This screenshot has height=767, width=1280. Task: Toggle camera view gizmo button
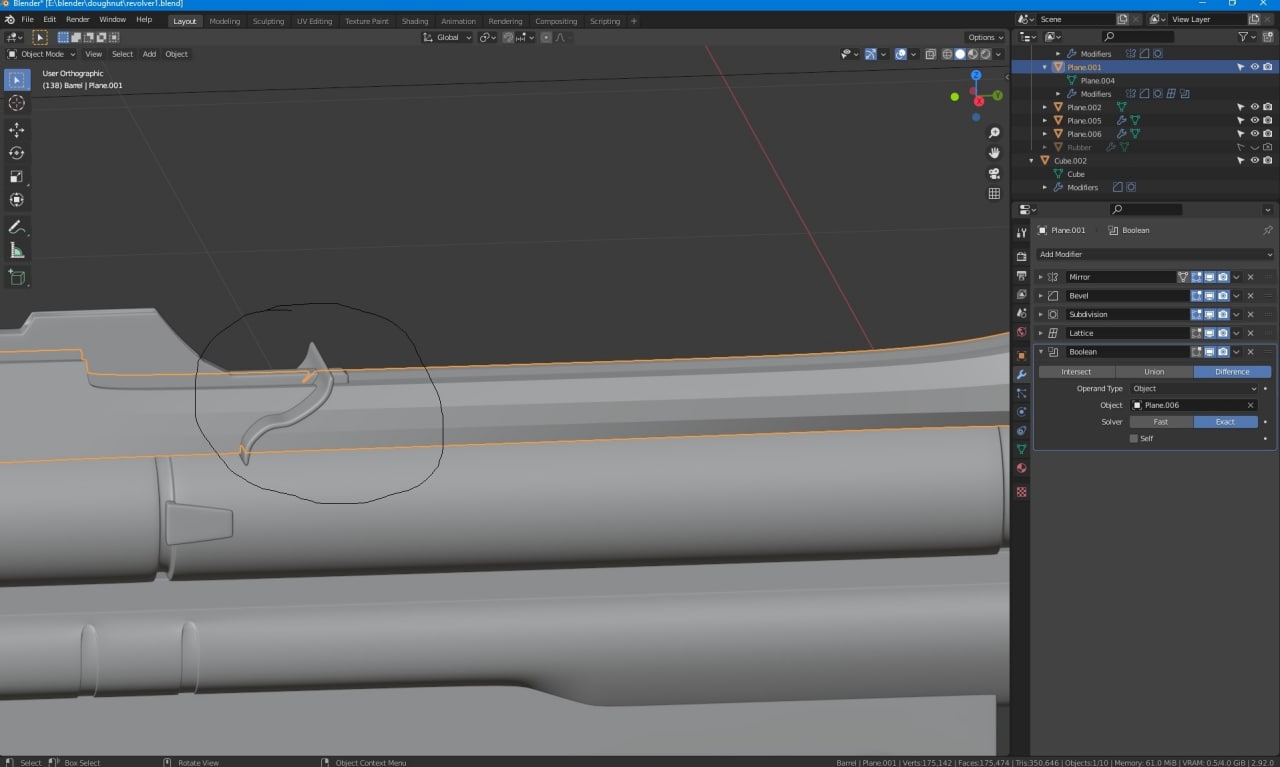click(994, 173)
